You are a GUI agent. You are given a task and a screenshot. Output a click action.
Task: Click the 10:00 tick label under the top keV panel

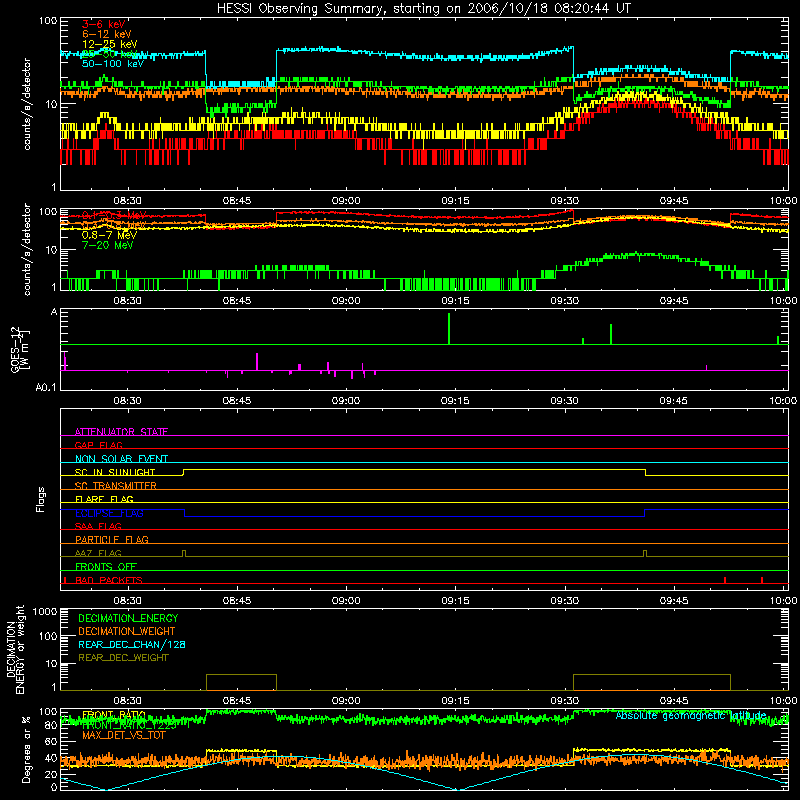pyautogui.click(x=783, y=201)
